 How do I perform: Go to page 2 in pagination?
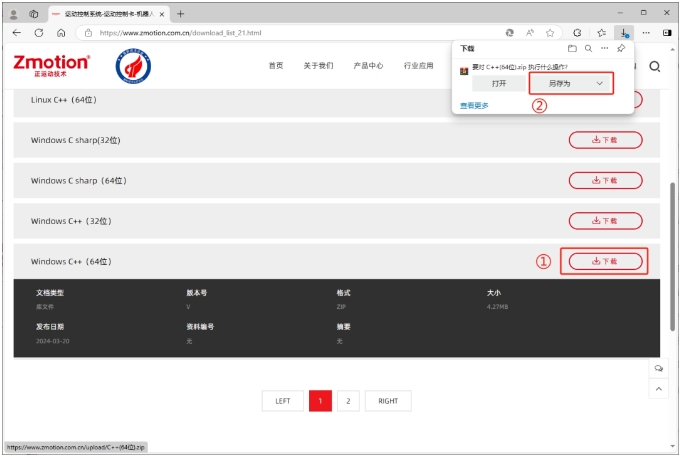348,401
